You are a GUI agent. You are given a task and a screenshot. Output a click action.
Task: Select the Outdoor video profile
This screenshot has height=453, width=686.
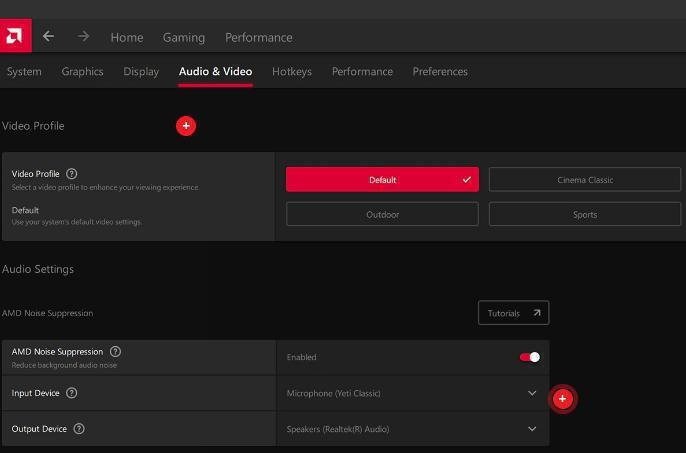coord(382,214)
